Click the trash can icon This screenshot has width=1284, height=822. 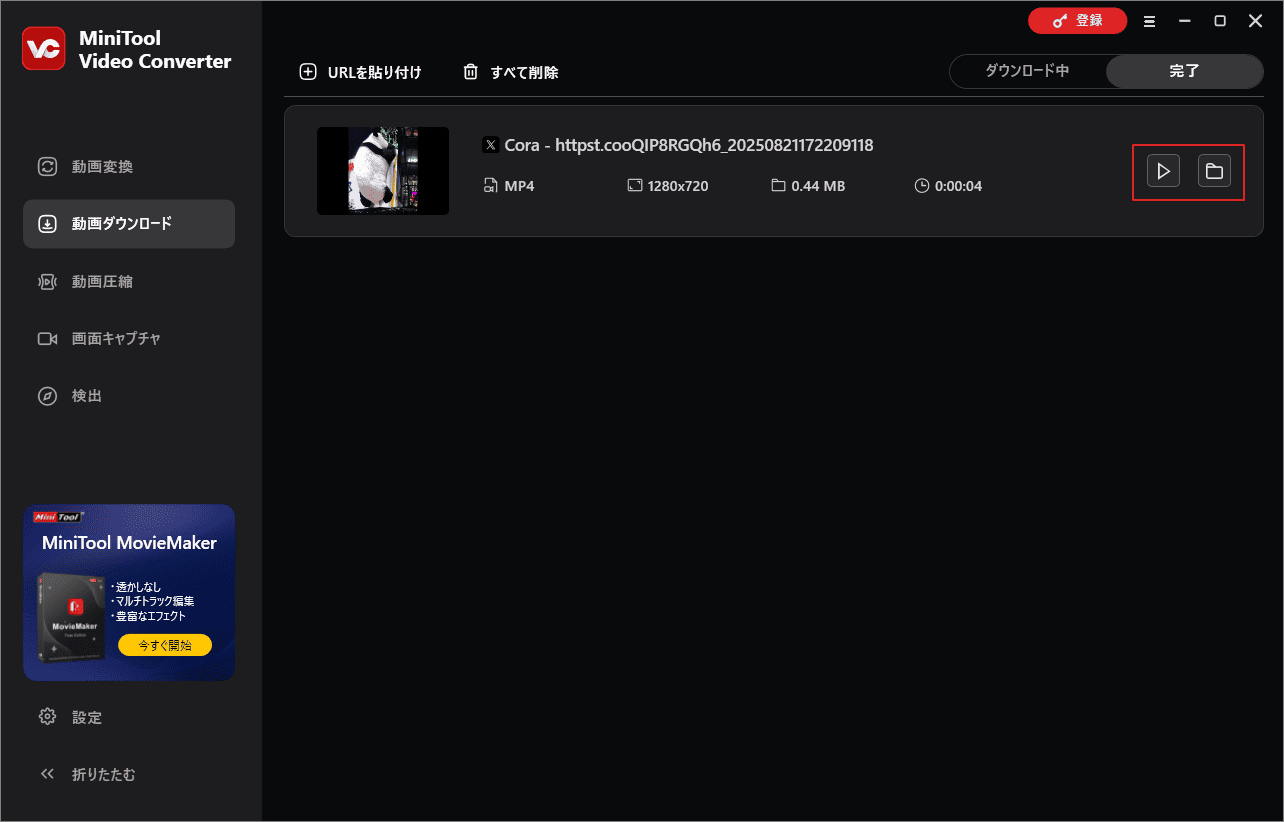pyautogui.click(x=470, y=72)
